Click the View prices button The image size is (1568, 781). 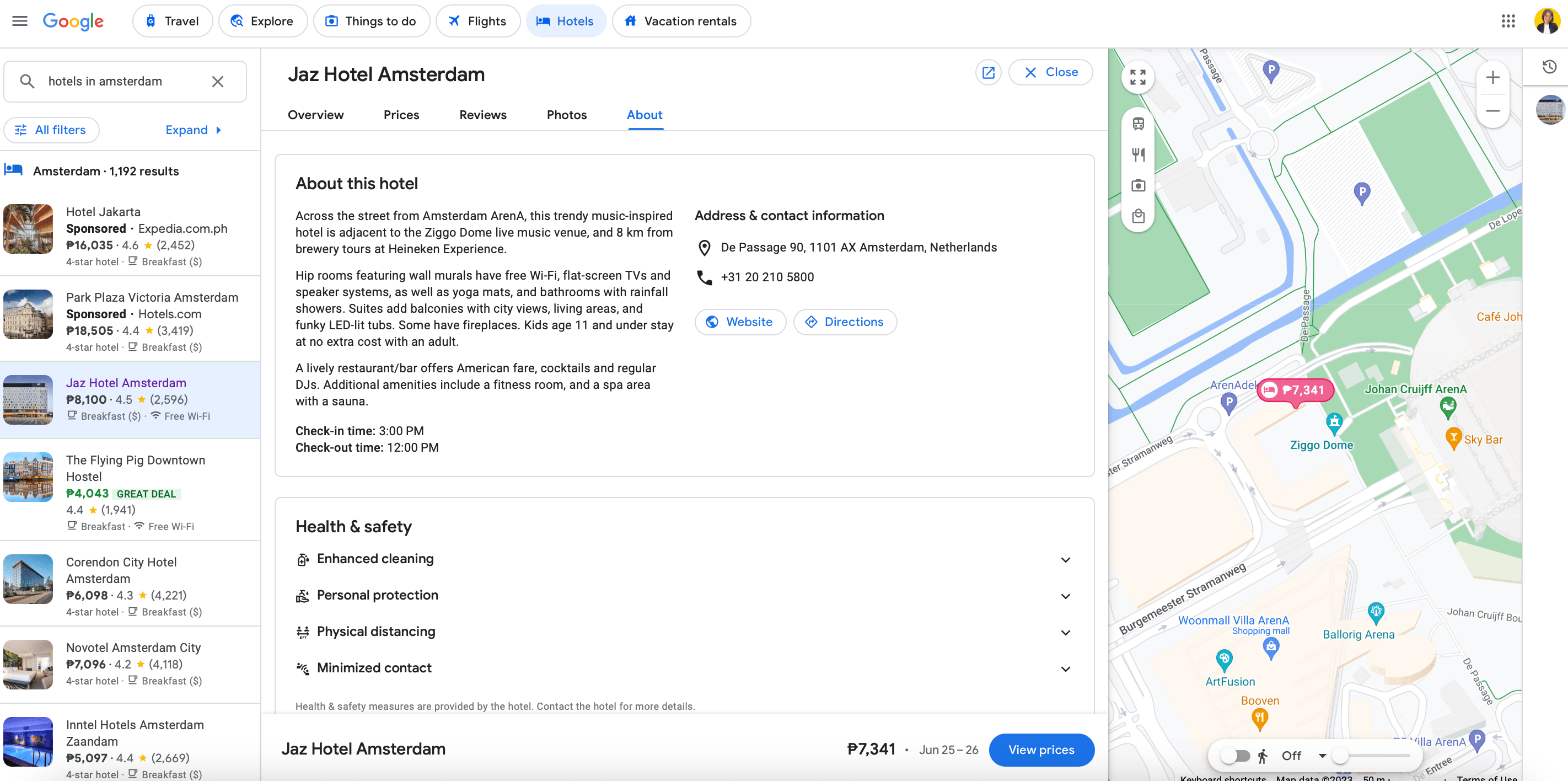point(1041,750)
